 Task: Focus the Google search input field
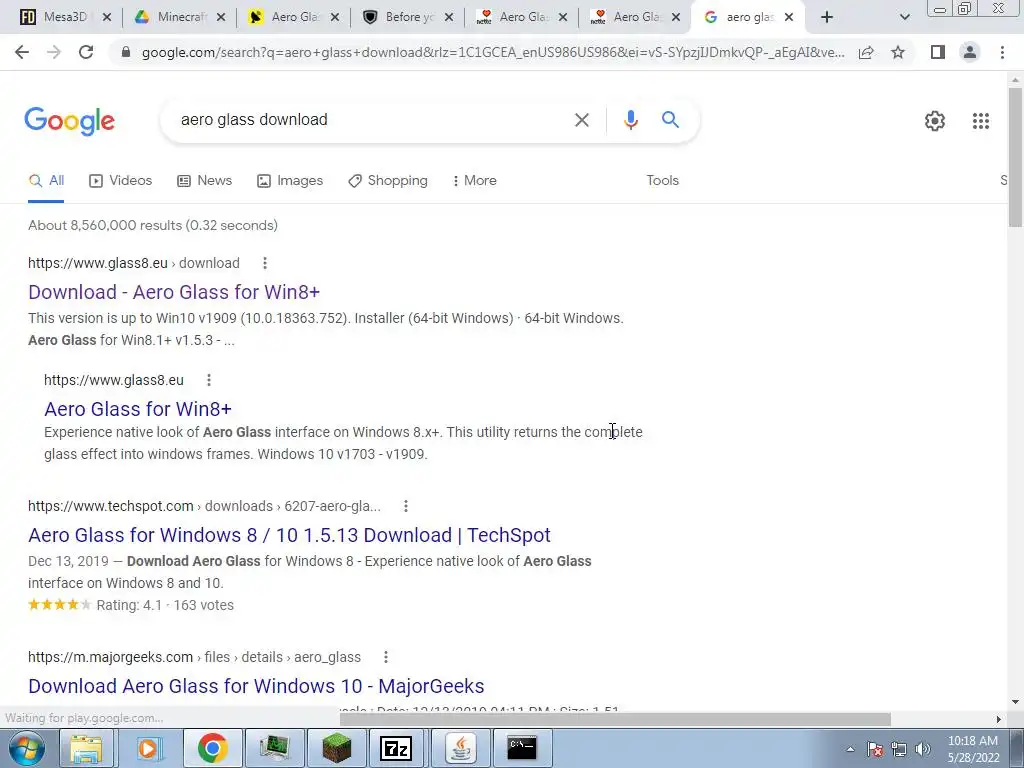coord(369,120)
